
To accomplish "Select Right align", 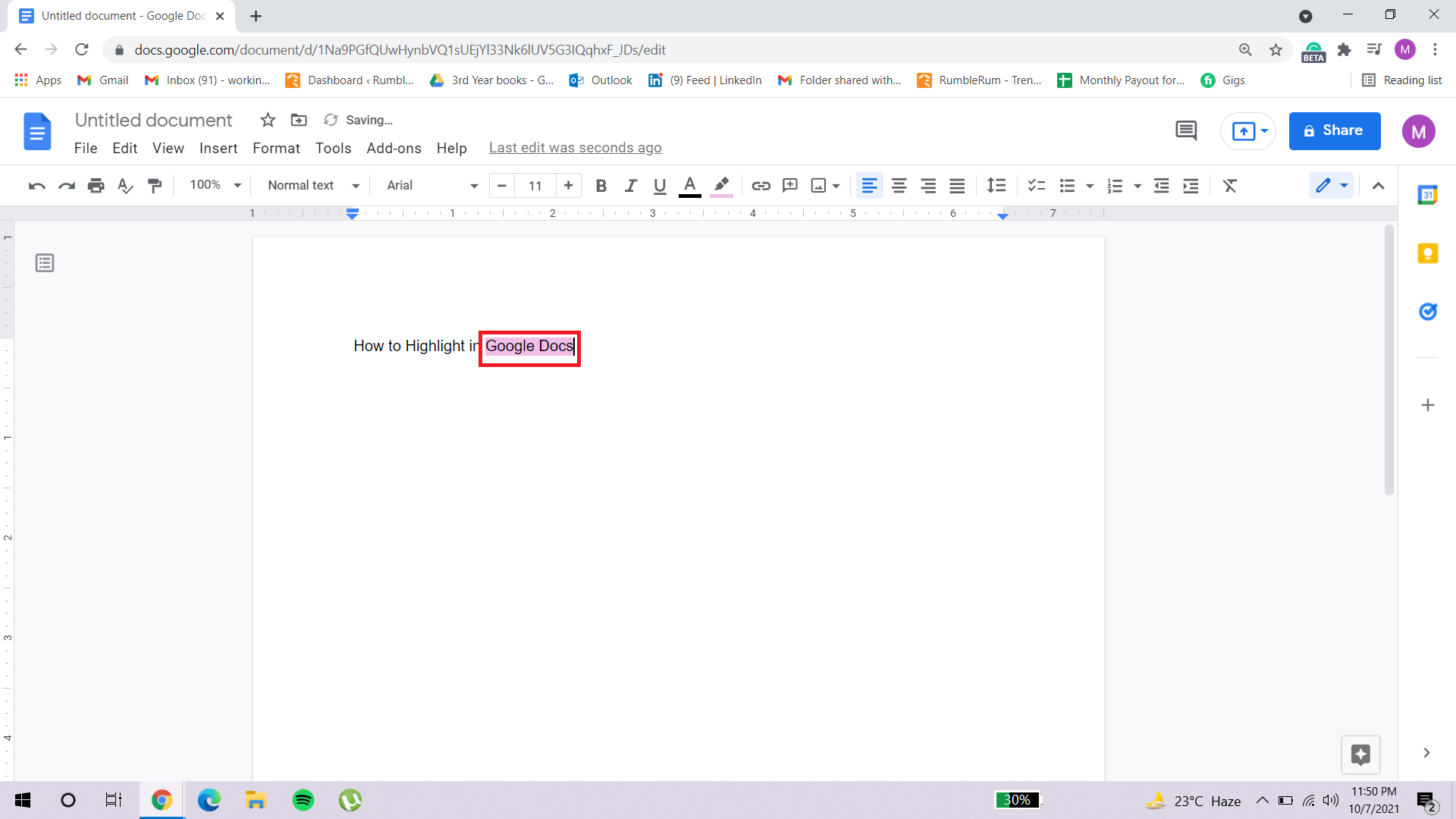I will pyautogui.click(x=928, y=186).
